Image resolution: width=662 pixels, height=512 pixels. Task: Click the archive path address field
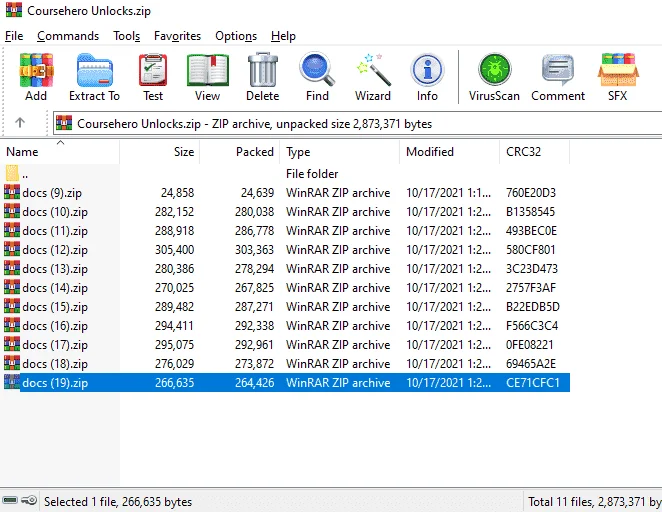click(x=357, y=123)
